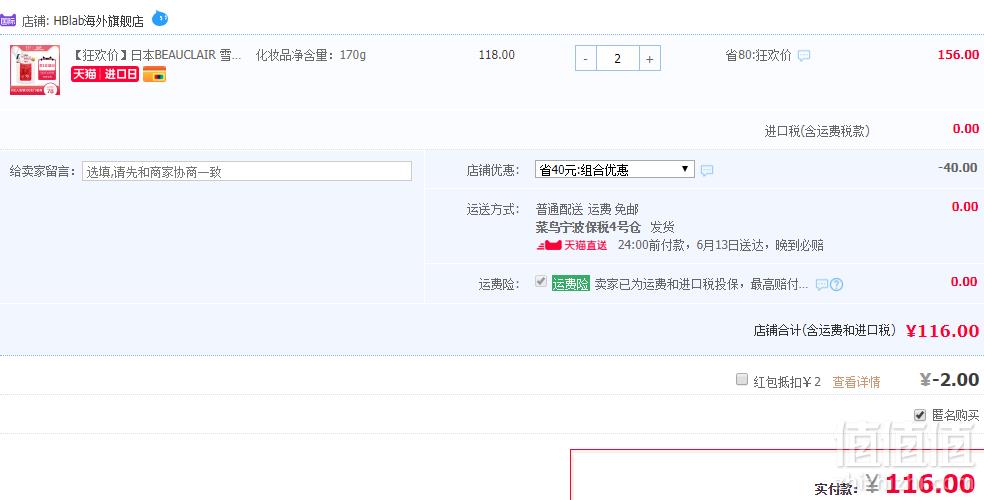Click the product title 【狂欢价】日本BEAUCLAIR

[157, 55]
